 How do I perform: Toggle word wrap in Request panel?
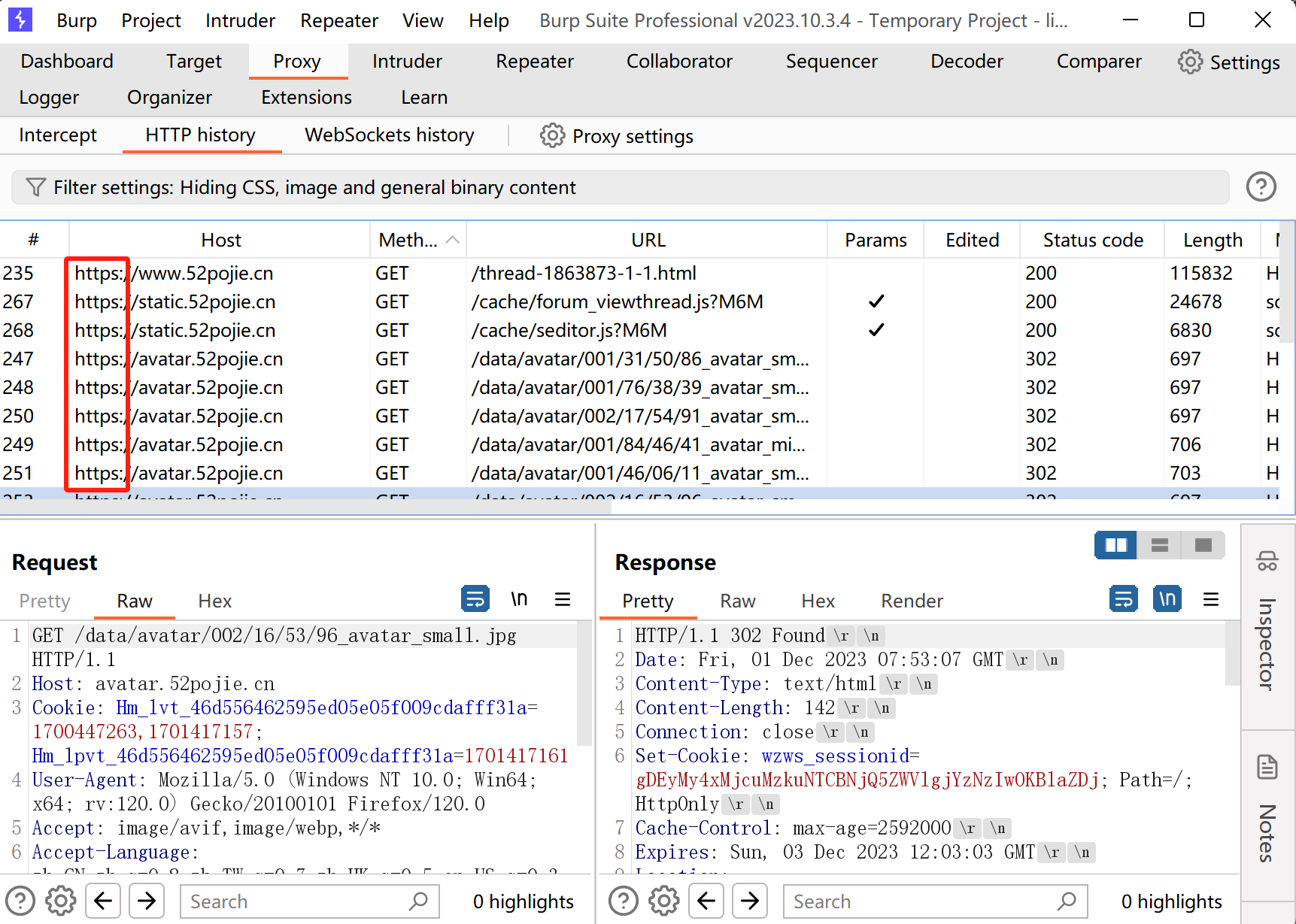pos(475,599)
